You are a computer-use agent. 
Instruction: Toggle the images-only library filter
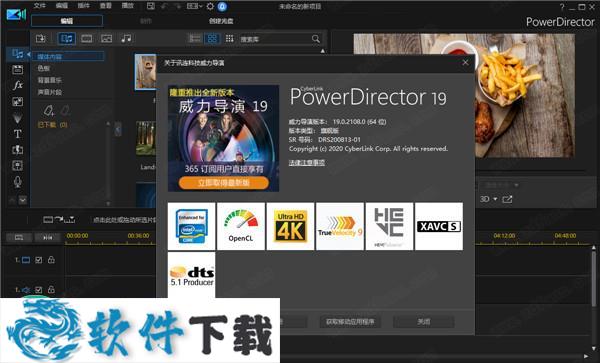[106, 39]
